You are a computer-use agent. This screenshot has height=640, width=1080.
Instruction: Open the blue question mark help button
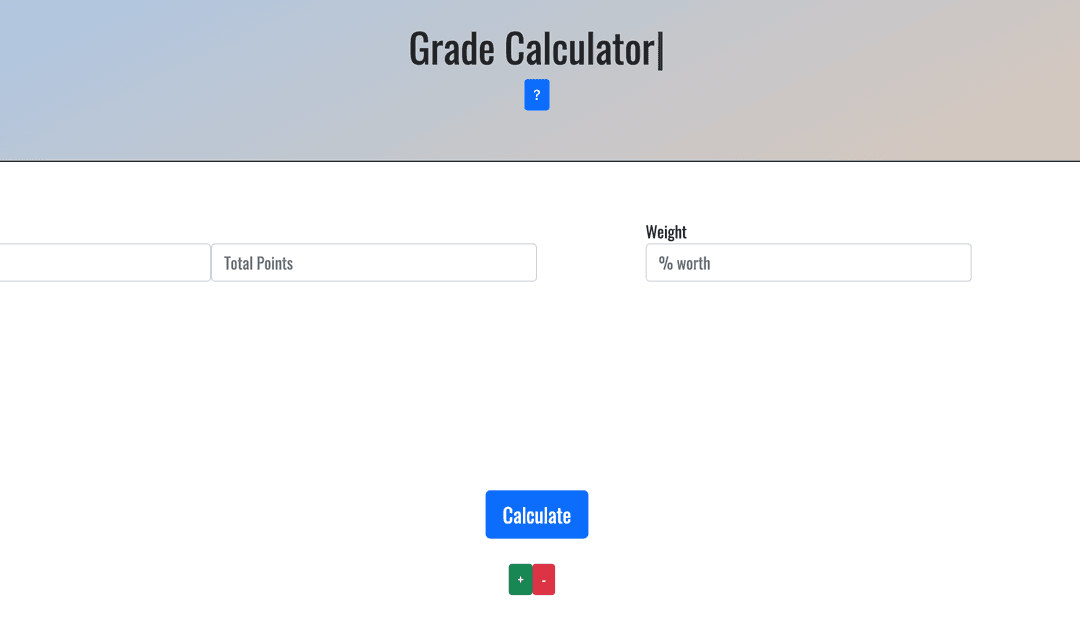tap(537, 95)
